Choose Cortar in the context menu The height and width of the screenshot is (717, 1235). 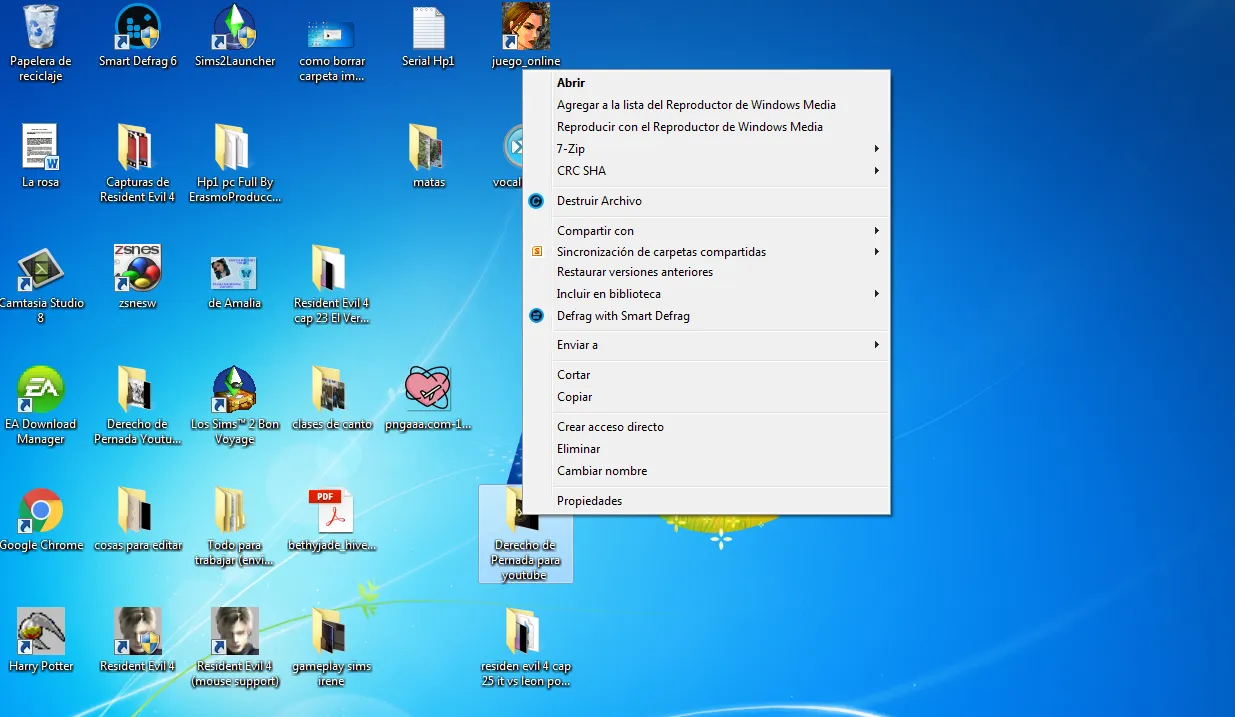click(707, 375)
